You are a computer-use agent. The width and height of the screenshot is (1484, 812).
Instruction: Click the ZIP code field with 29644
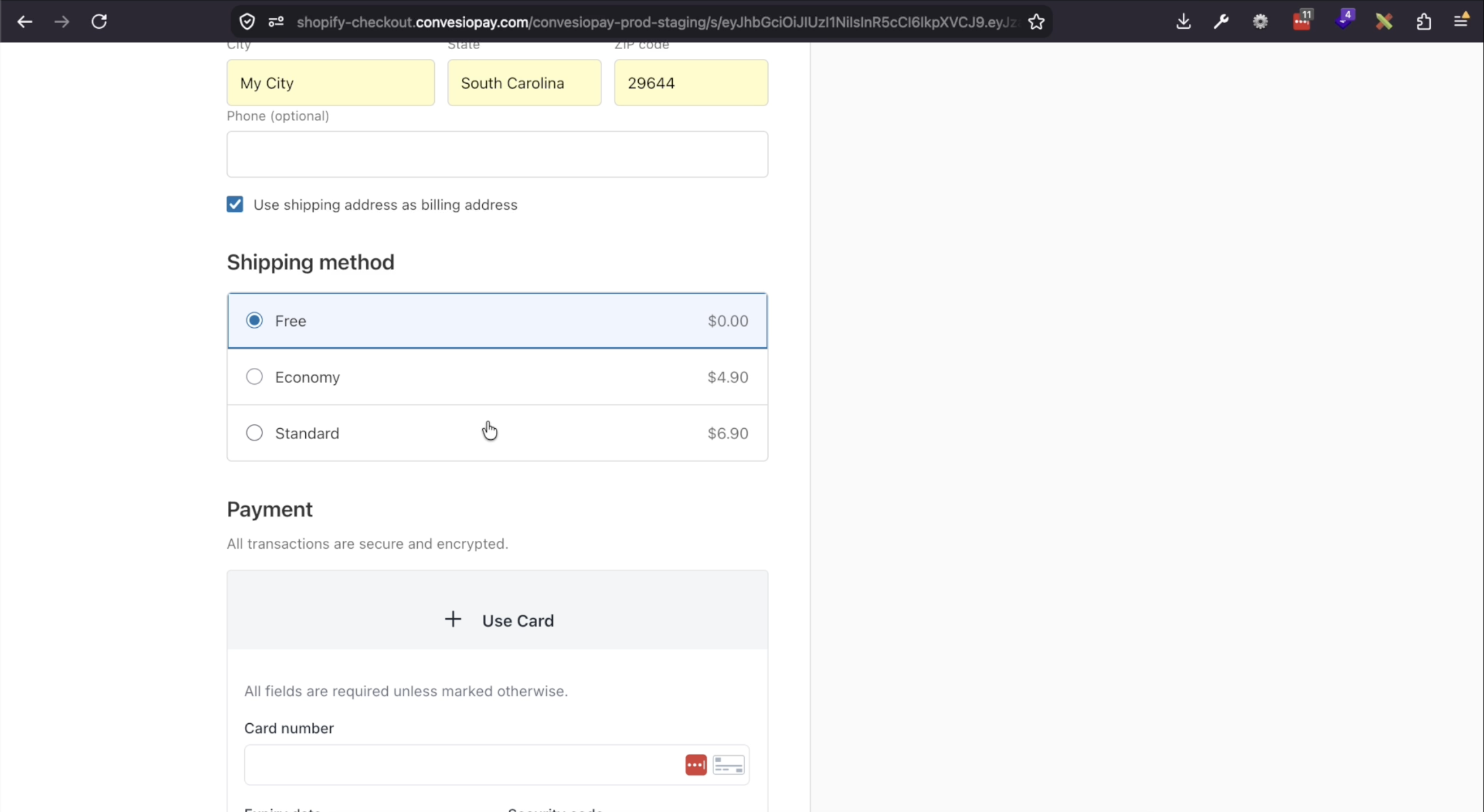pos(691,83)
